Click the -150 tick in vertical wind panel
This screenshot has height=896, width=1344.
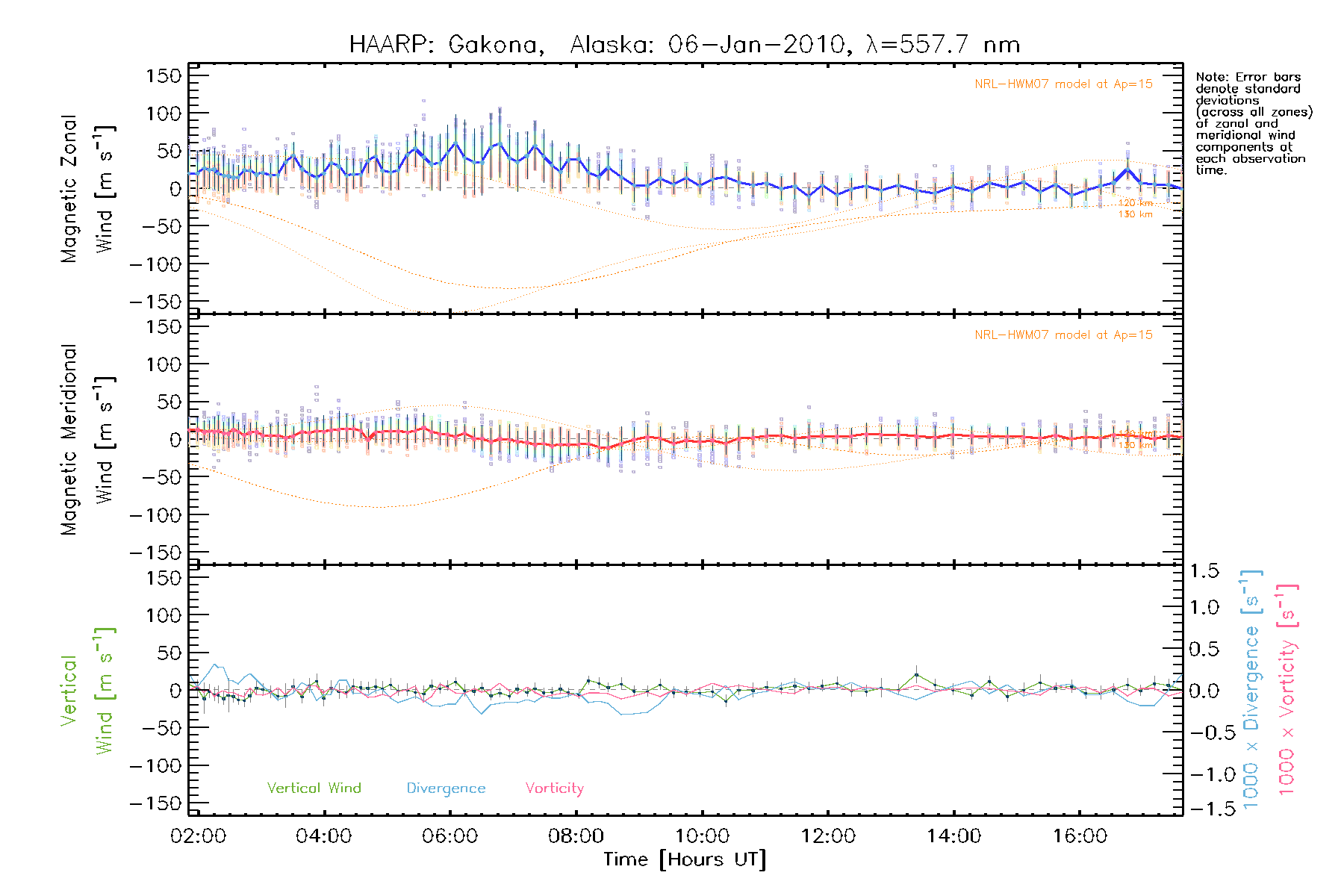click(x=155, y=803)
